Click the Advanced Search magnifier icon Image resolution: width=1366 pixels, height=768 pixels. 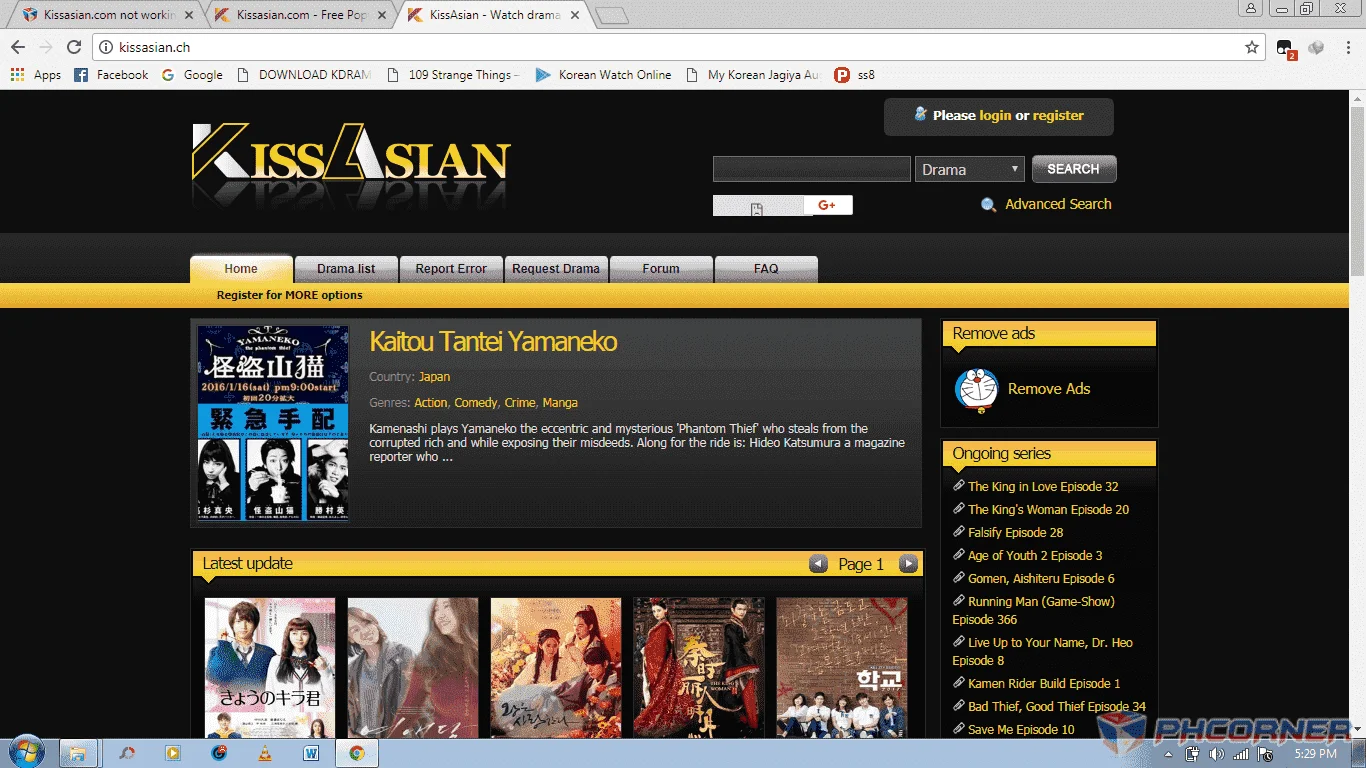click(x=989, y=205)
